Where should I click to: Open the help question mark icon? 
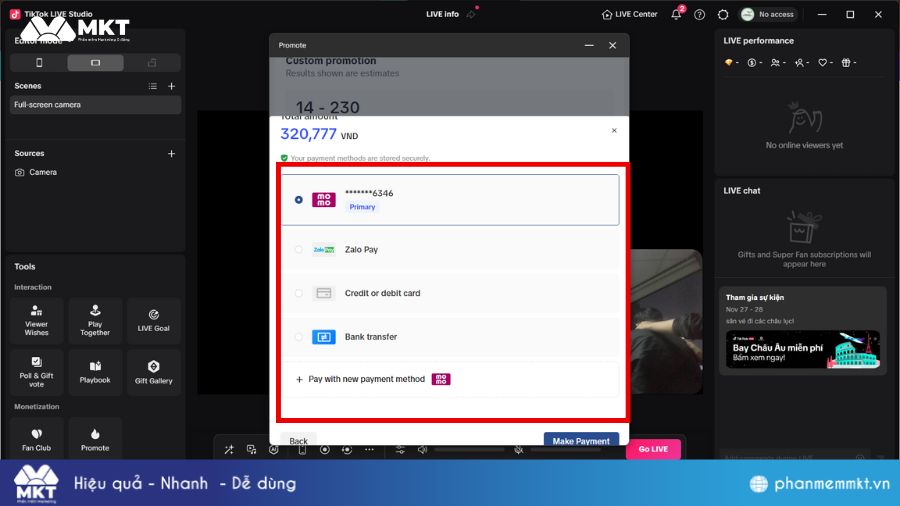click(699, 15)
